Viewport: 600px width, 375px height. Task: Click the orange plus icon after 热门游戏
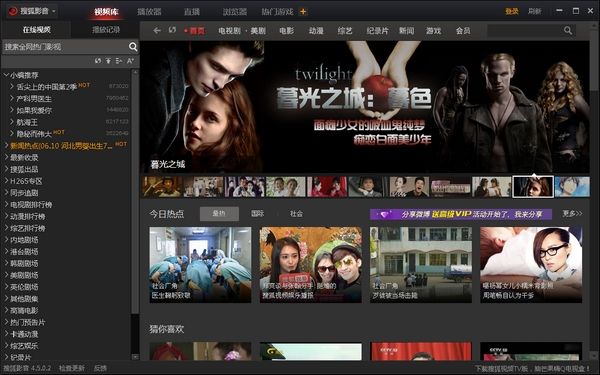pos(303,11)
